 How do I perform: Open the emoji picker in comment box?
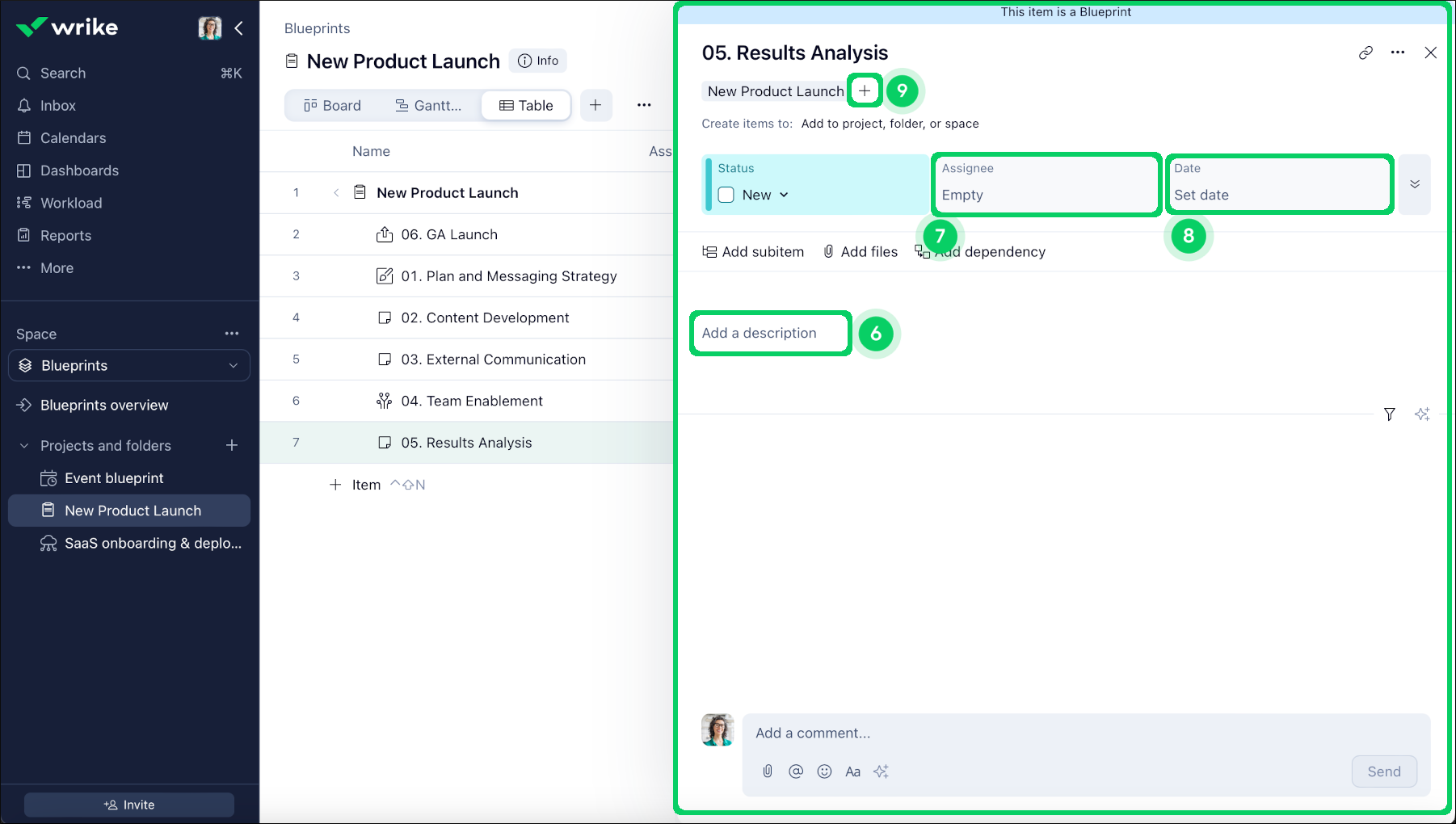click(x=824, y=771)
